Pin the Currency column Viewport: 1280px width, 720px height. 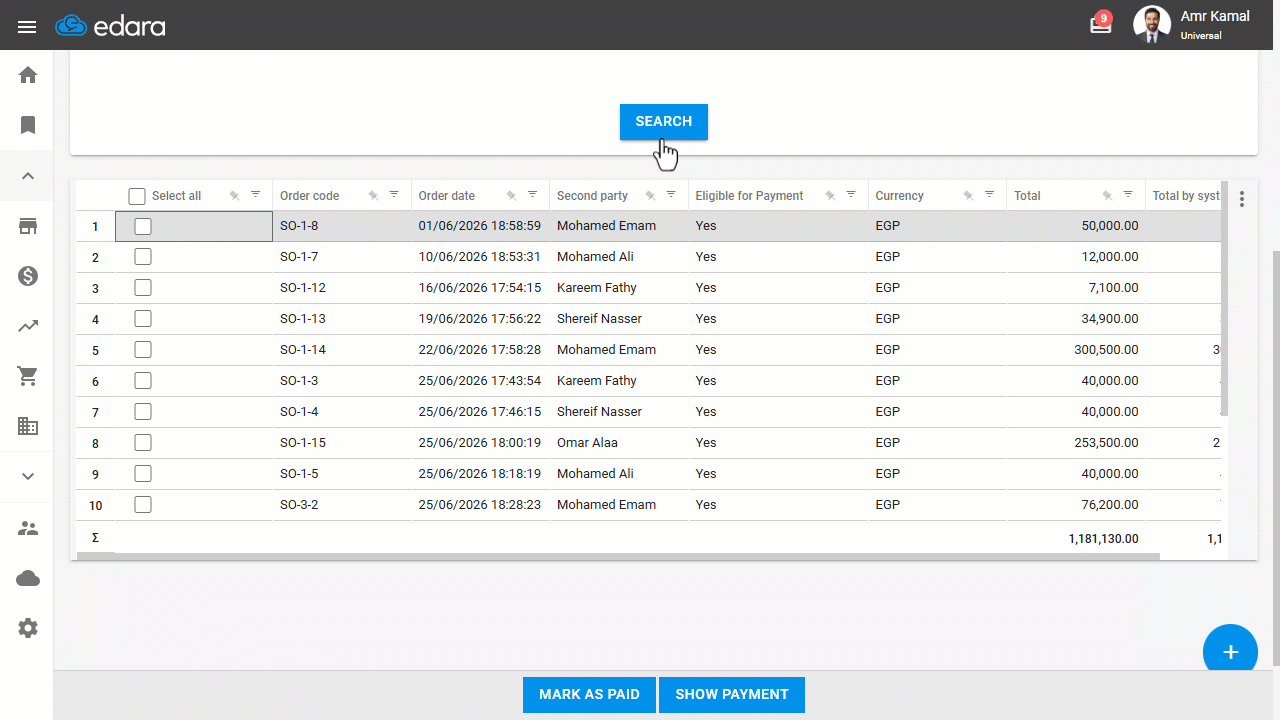pos(968,196)
